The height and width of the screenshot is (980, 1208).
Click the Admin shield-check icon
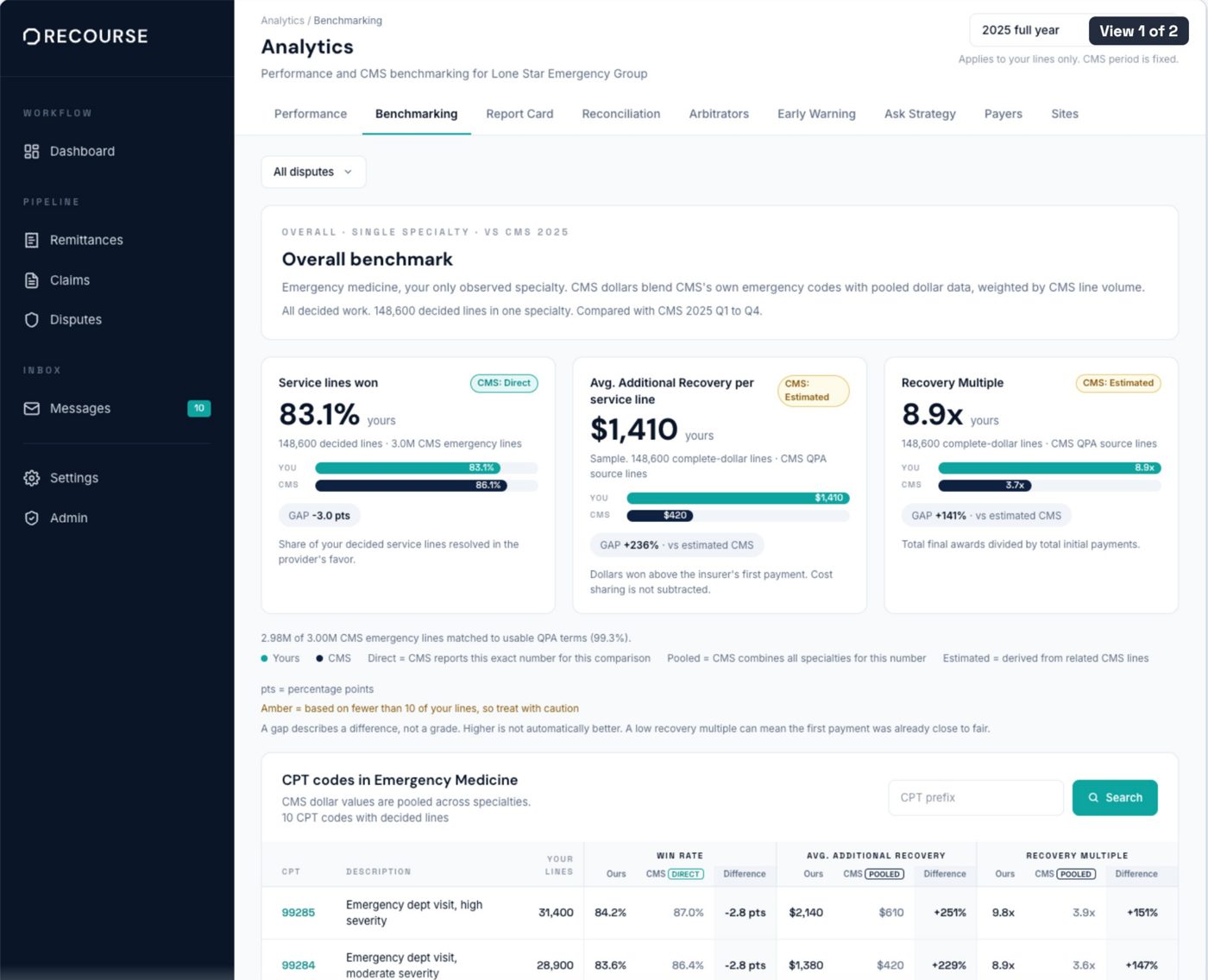click(32, 518)
